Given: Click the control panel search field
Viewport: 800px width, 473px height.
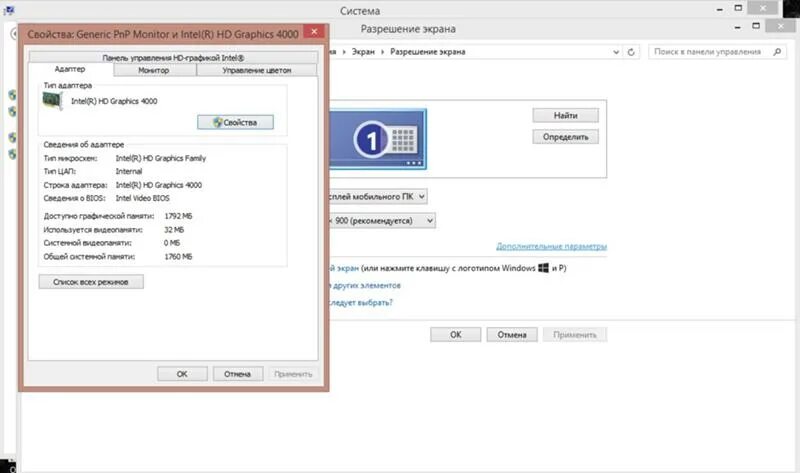Looking at the screenshot, I should [716, 52].
